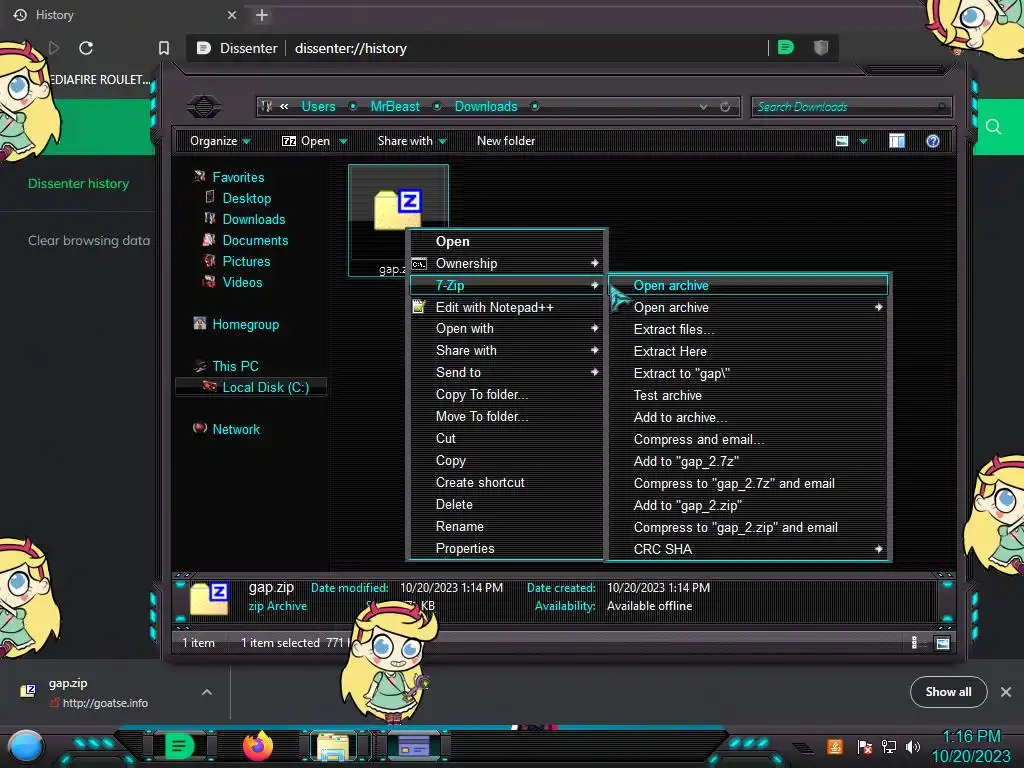Click the volume speaker tray icon

(912, 746)
